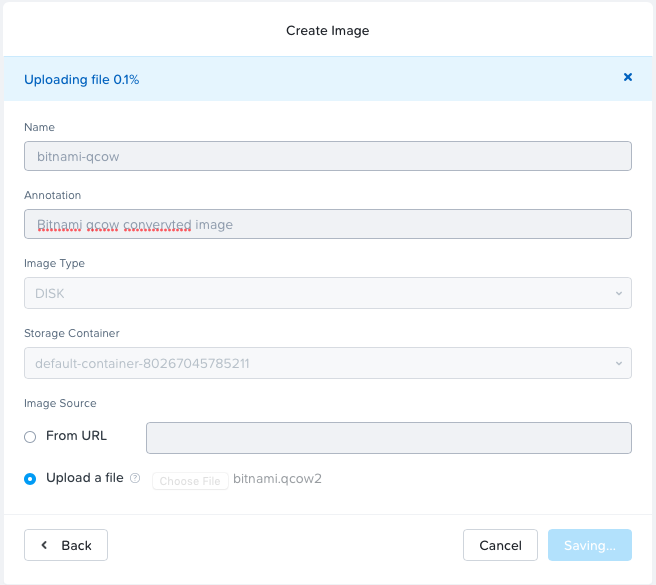The image size is (656, 585).
Task: Click the From URL text input box
Action: 389,438
